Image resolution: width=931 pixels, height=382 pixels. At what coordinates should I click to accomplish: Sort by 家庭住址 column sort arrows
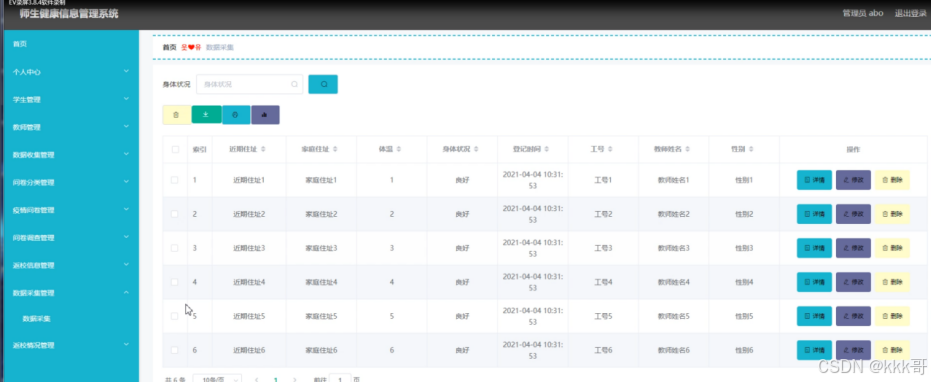[335, 150]
